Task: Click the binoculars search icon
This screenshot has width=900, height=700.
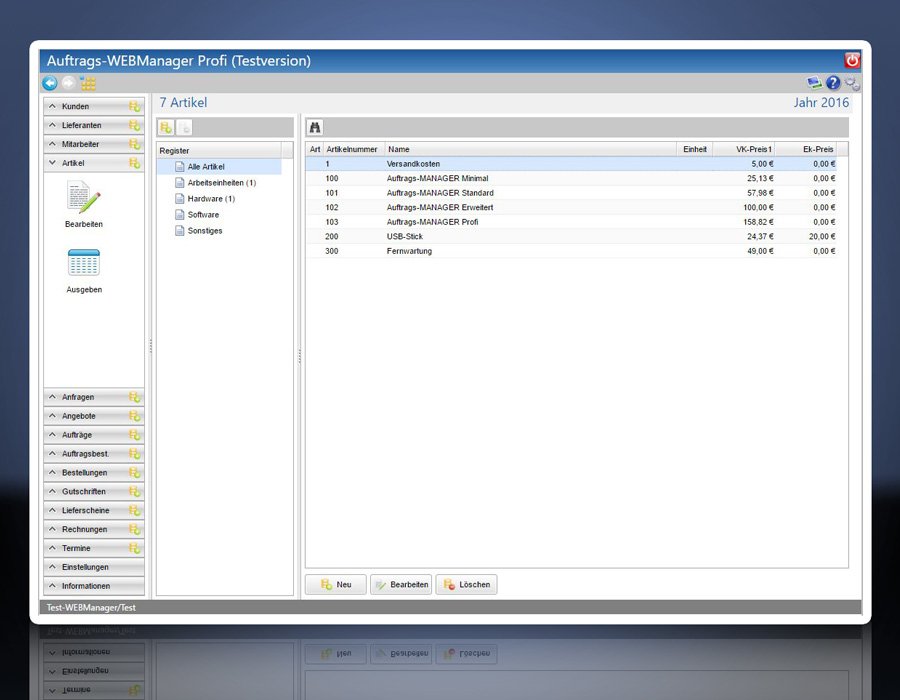Action: click(x=315, y=127)
